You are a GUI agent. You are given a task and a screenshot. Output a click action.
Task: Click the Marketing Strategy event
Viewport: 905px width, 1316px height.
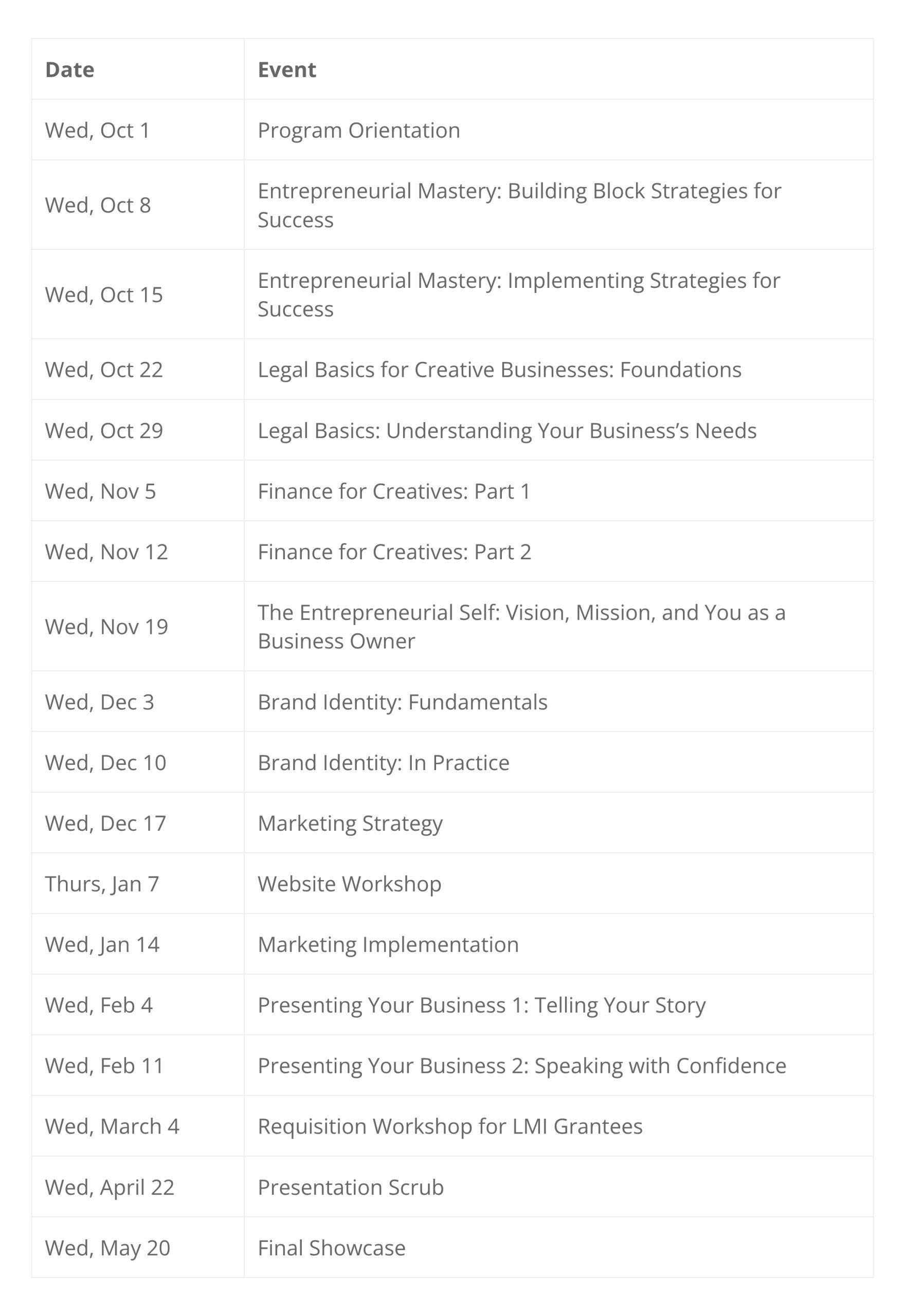click(350, 824)
